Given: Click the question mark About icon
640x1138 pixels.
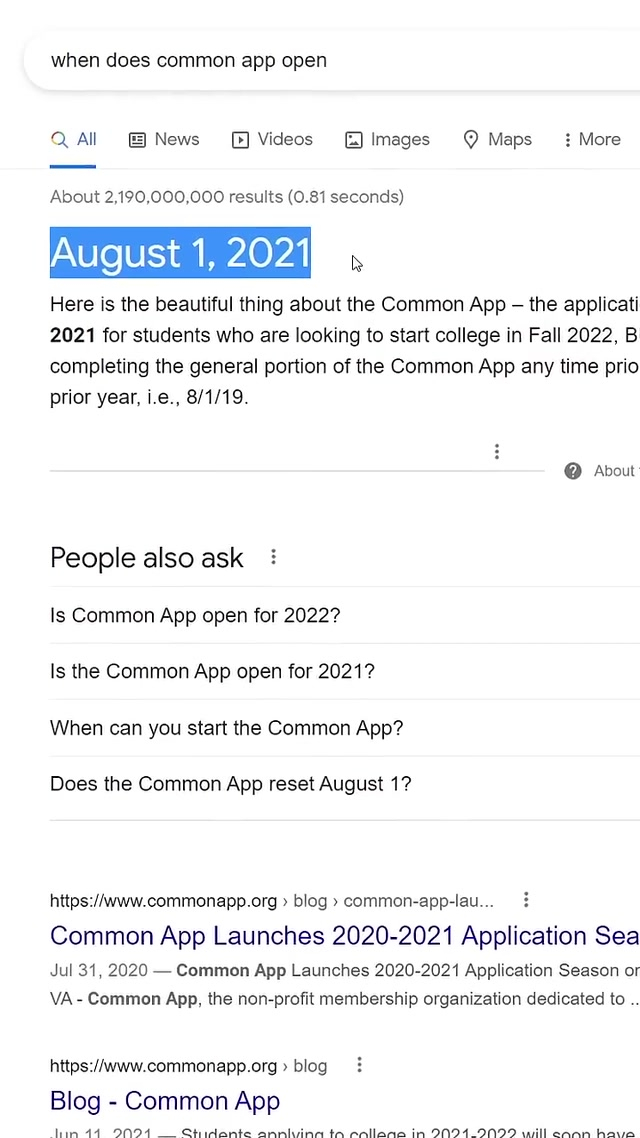Looking at the screenshot, I should tap(573, 471).
